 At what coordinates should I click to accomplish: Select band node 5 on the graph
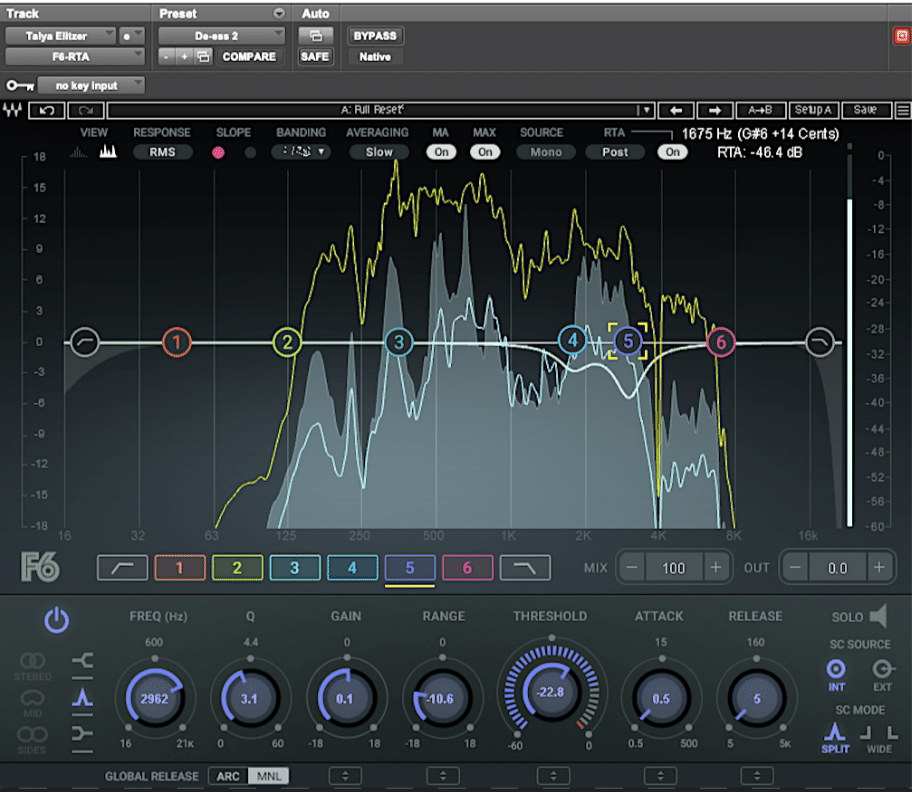(628, 341)
